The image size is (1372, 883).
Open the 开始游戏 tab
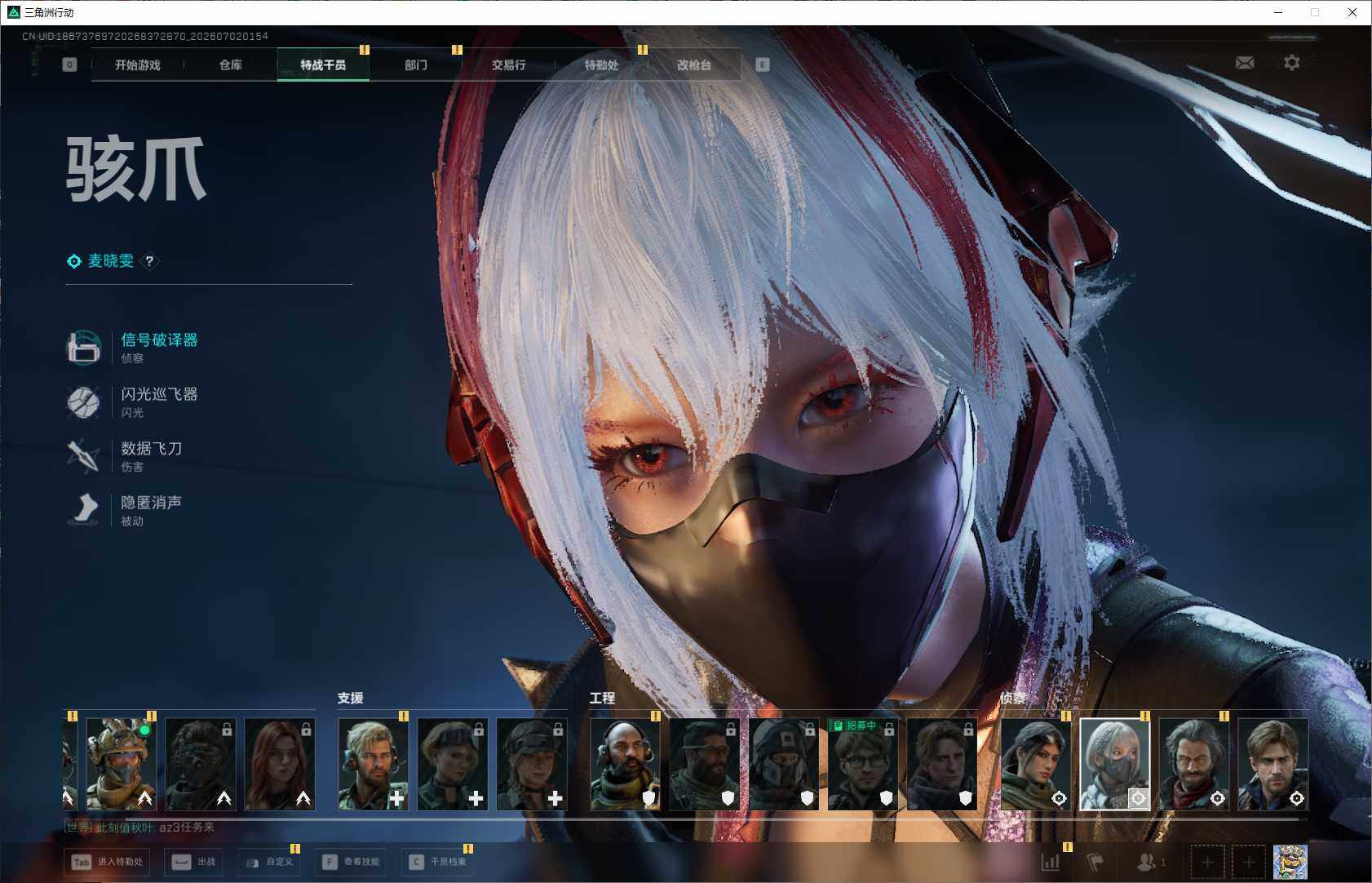pyautogui.click(x=137, y=65)
